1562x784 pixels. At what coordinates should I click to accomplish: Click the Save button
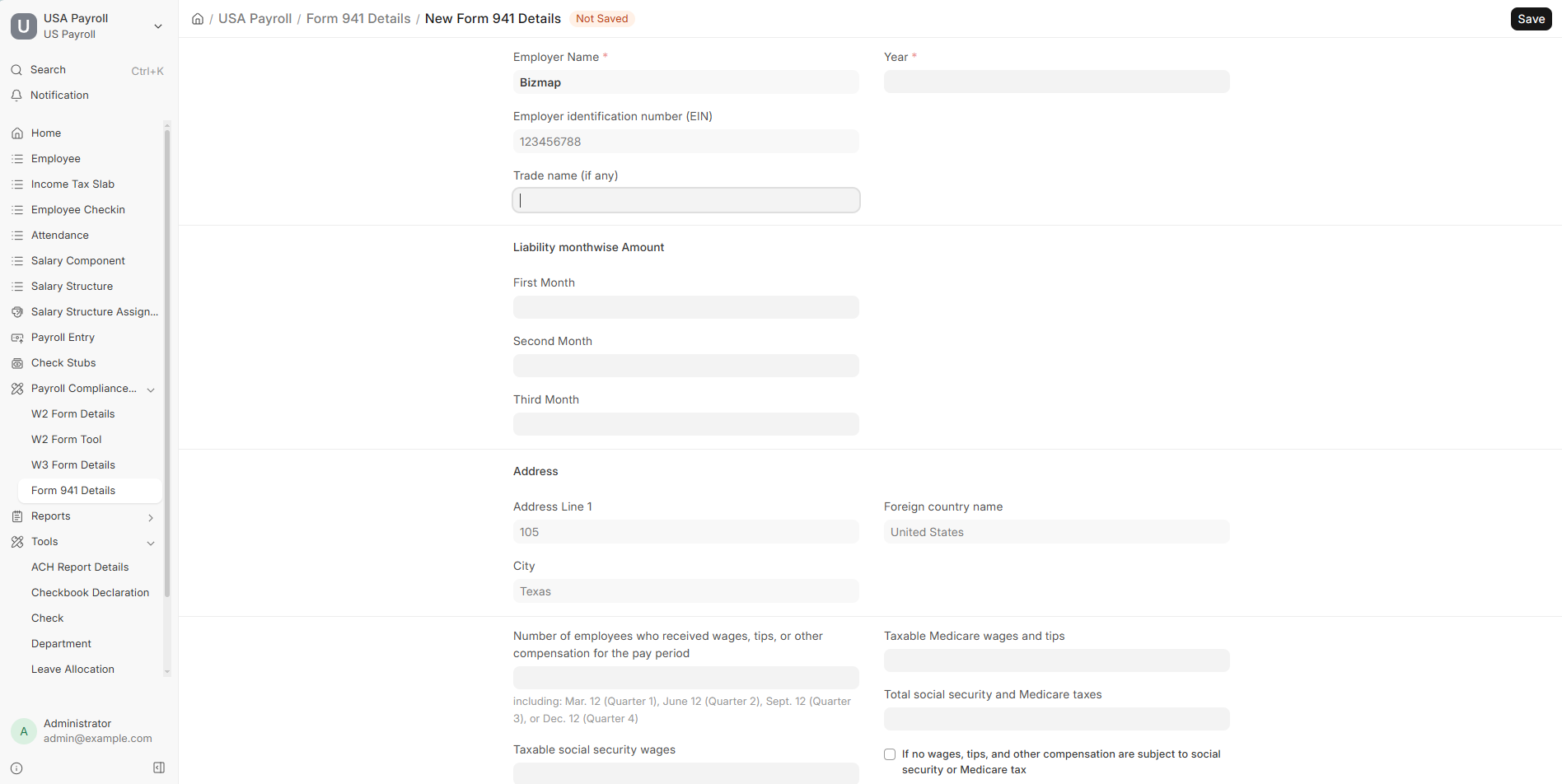[1531, 19]
